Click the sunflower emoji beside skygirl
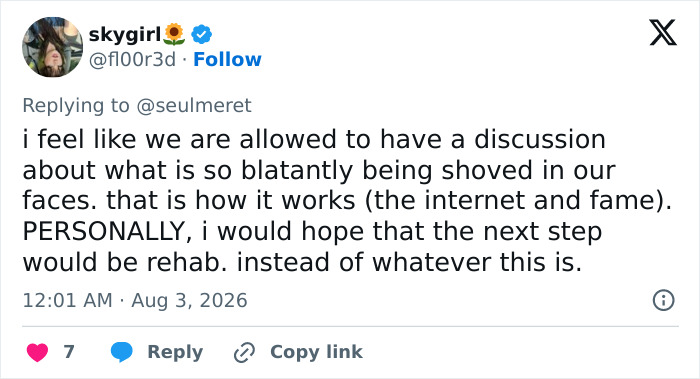Screen dimensions: 700x379 tap(174, 34)
